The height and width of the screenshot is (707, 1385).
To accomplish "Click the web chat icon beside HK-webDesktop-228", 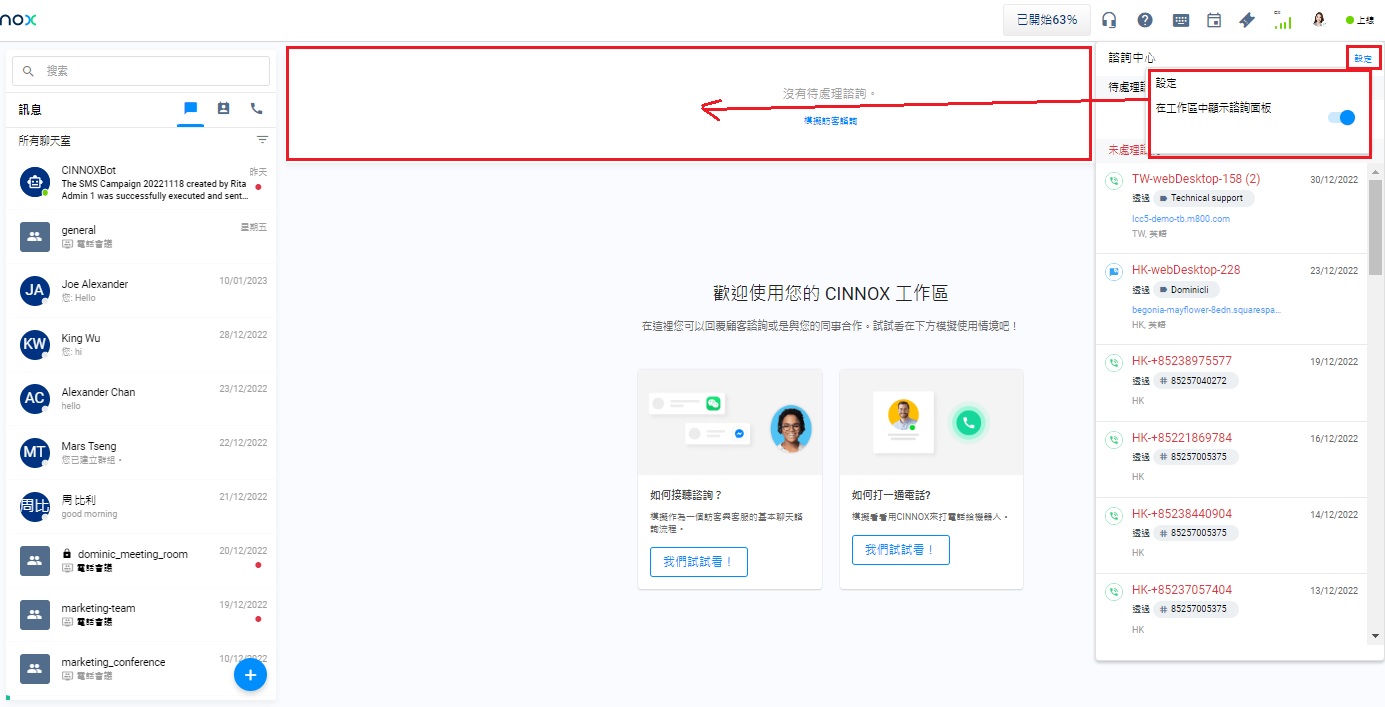I will click(x=1113, y=271).
